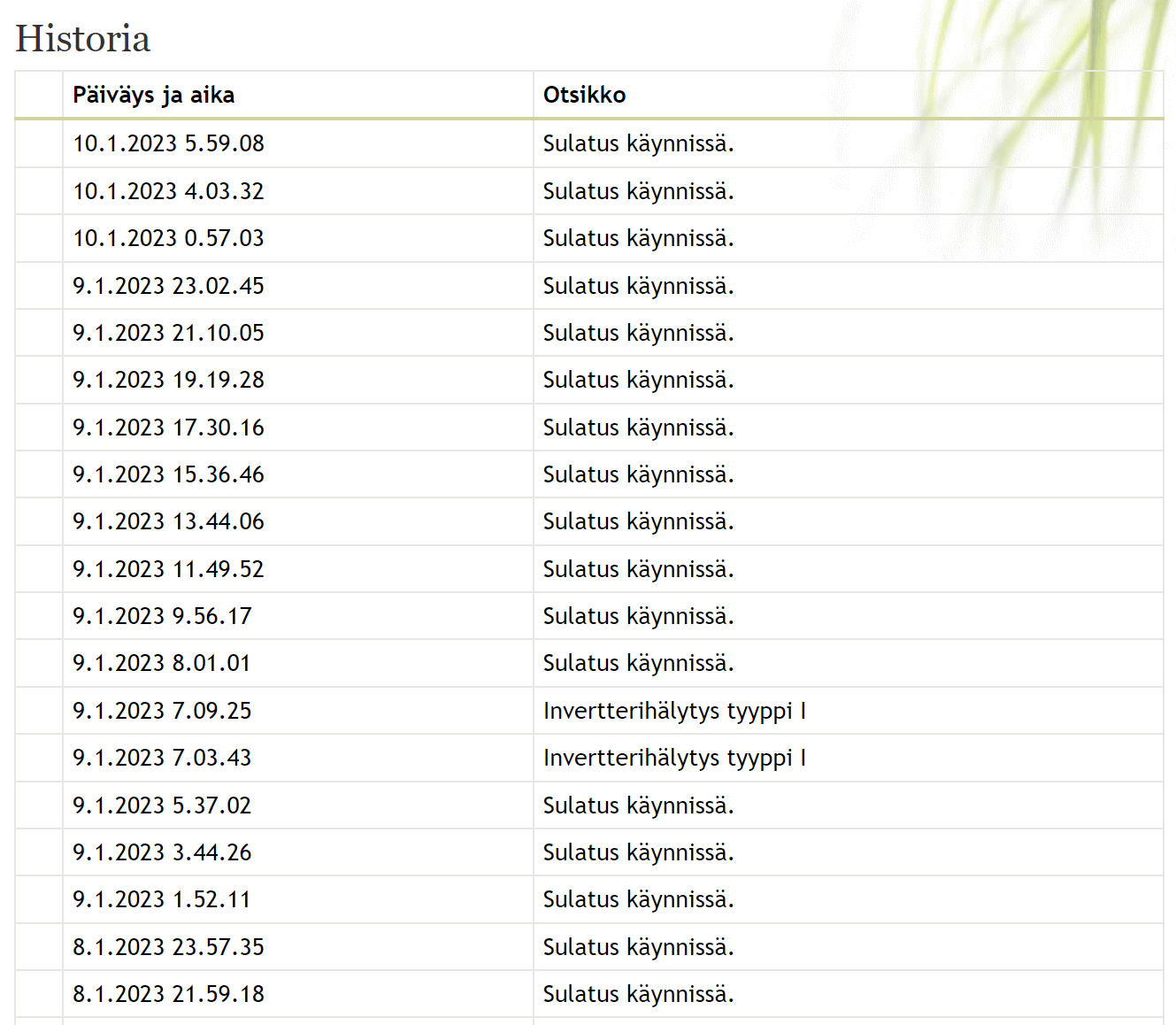Click Sulatus käynnissä title at 15.36.46
The height and width of the screenshot is (1025, 1176).
(x=638, y=474)
